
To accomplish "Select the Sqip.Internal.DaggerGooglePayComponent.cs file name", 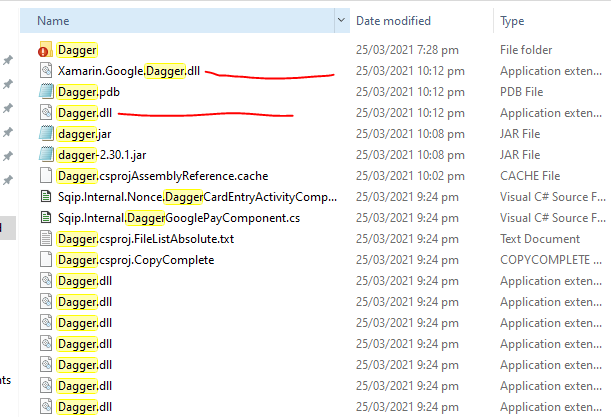I will click(x=179, y=218).
